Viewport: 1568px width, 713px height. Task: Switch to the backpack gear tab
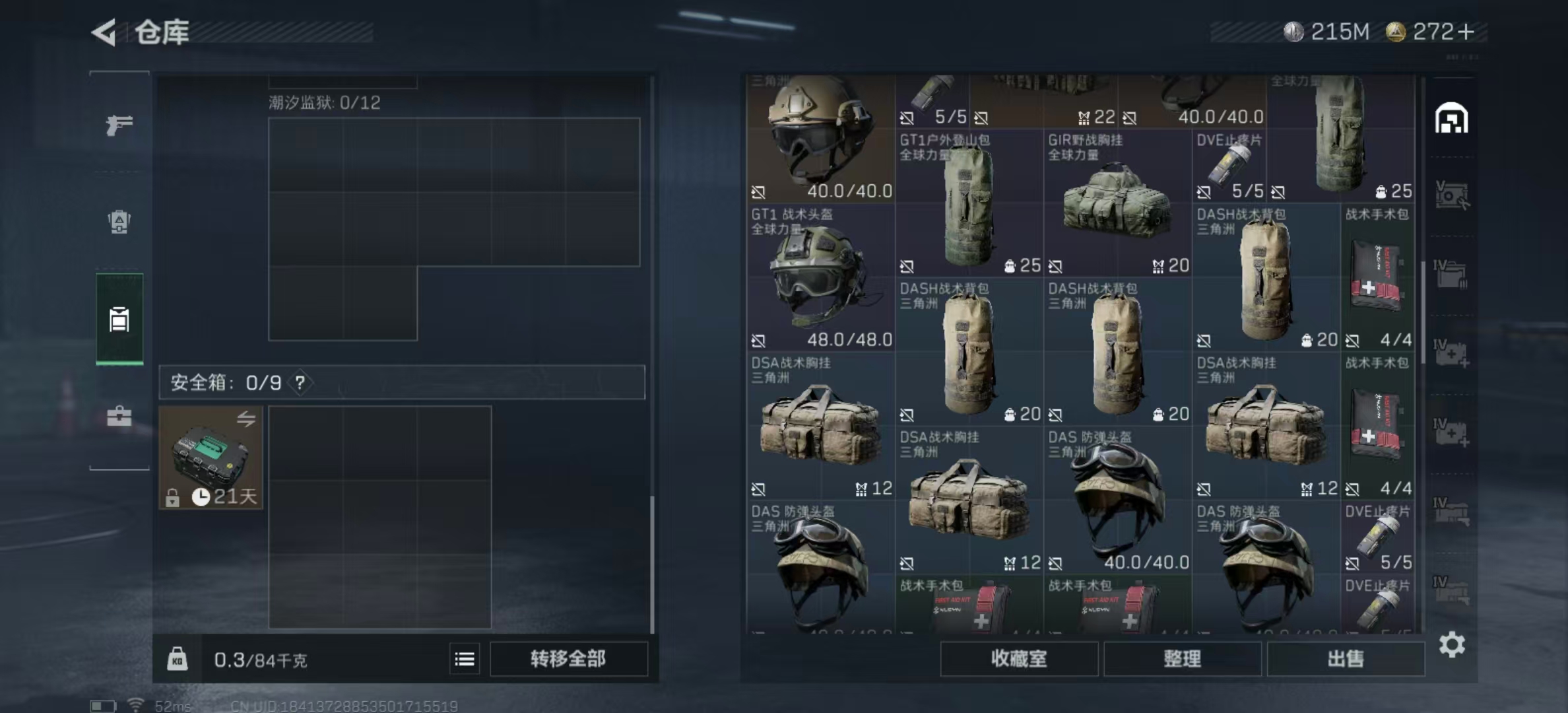click(119, 222)
